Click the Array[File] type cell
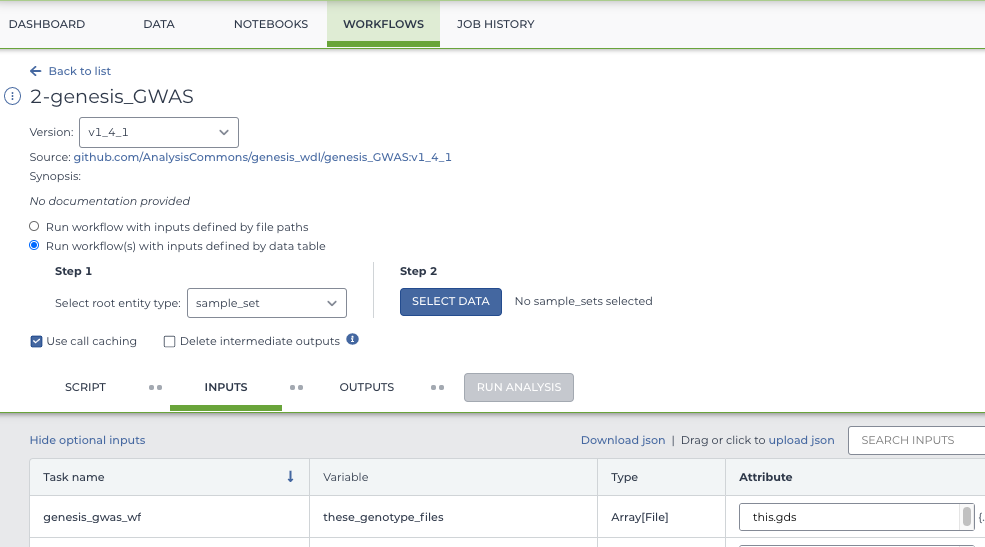The height and width of the screenshot is (547, 985). (661, 517)
